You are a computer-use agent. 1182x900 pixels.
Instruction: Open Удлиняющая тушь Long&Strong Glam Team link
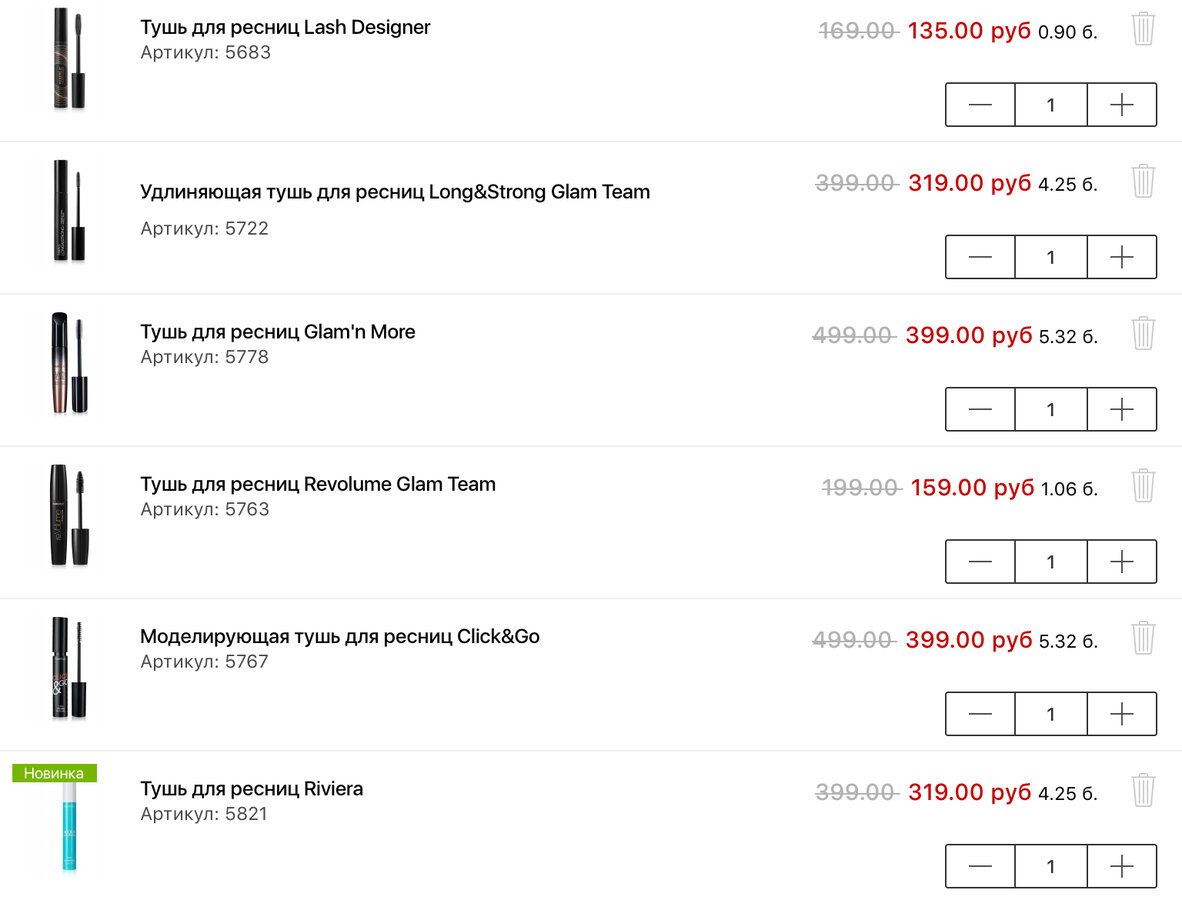pos(395,192)
